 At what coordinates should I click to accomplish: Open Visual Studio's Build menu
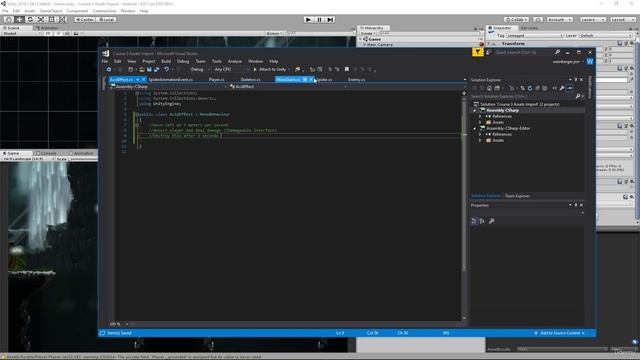(166, 61)
